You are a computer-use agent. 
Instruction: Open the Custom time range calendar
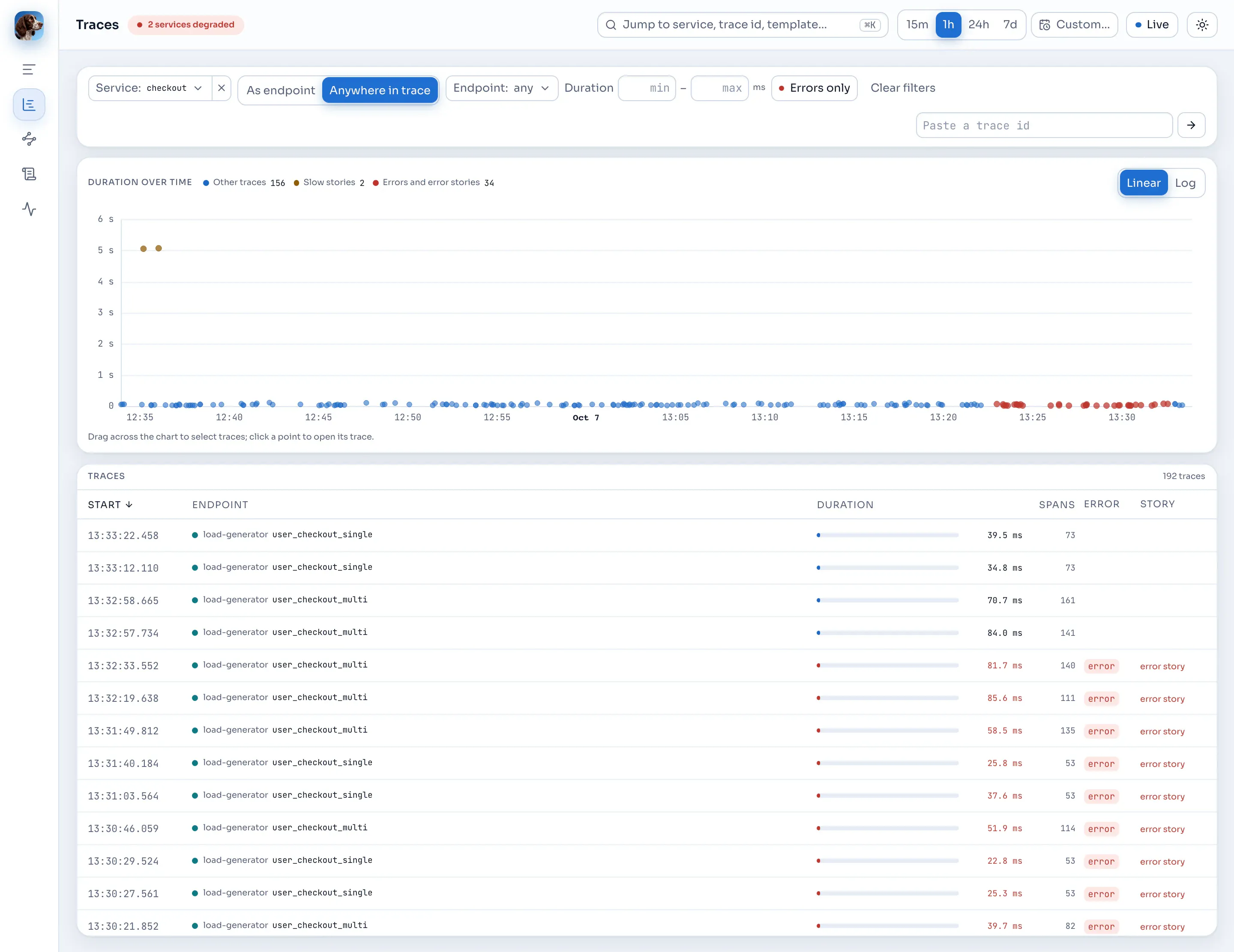coord(1074,25)
